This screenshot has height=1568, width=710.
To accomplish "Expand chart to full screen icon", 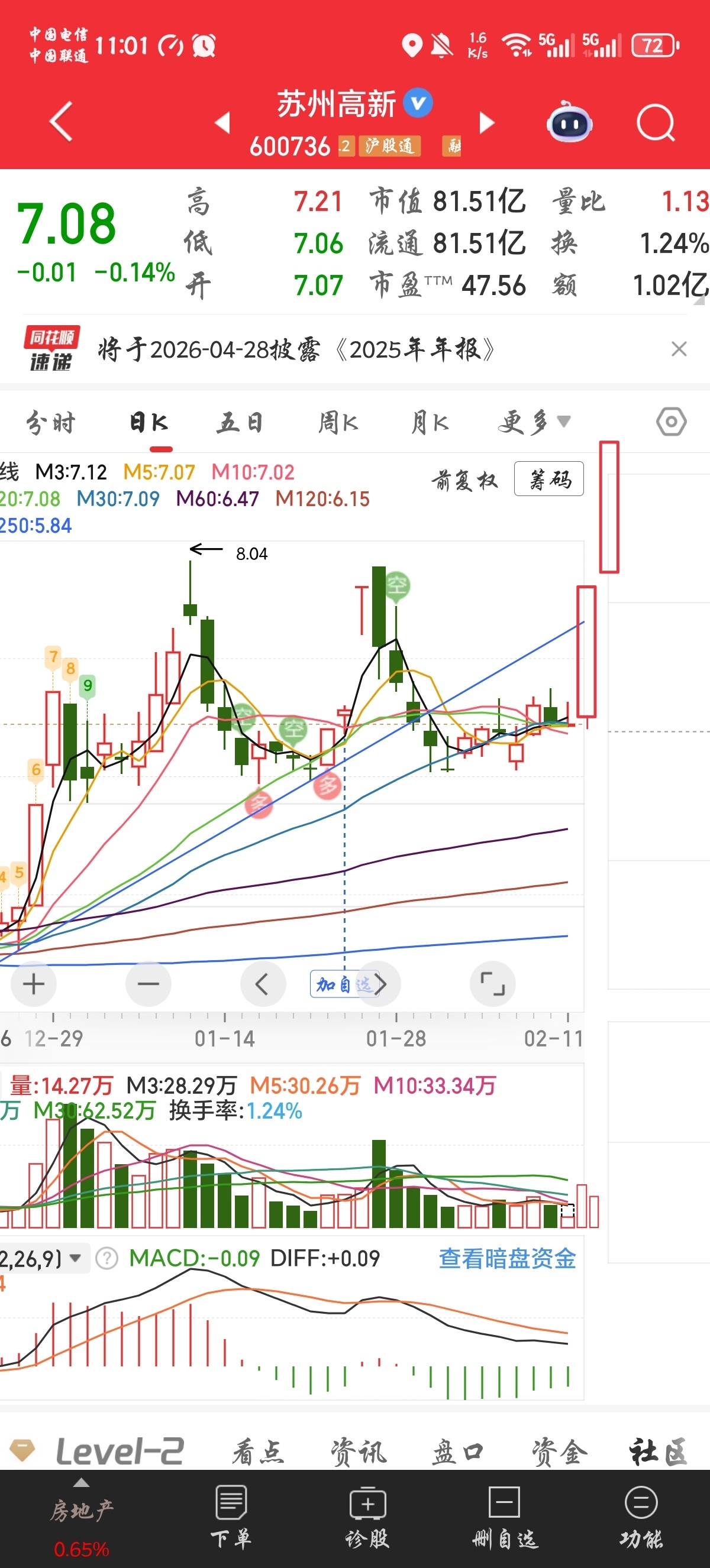I will click(x=493, y=984).
